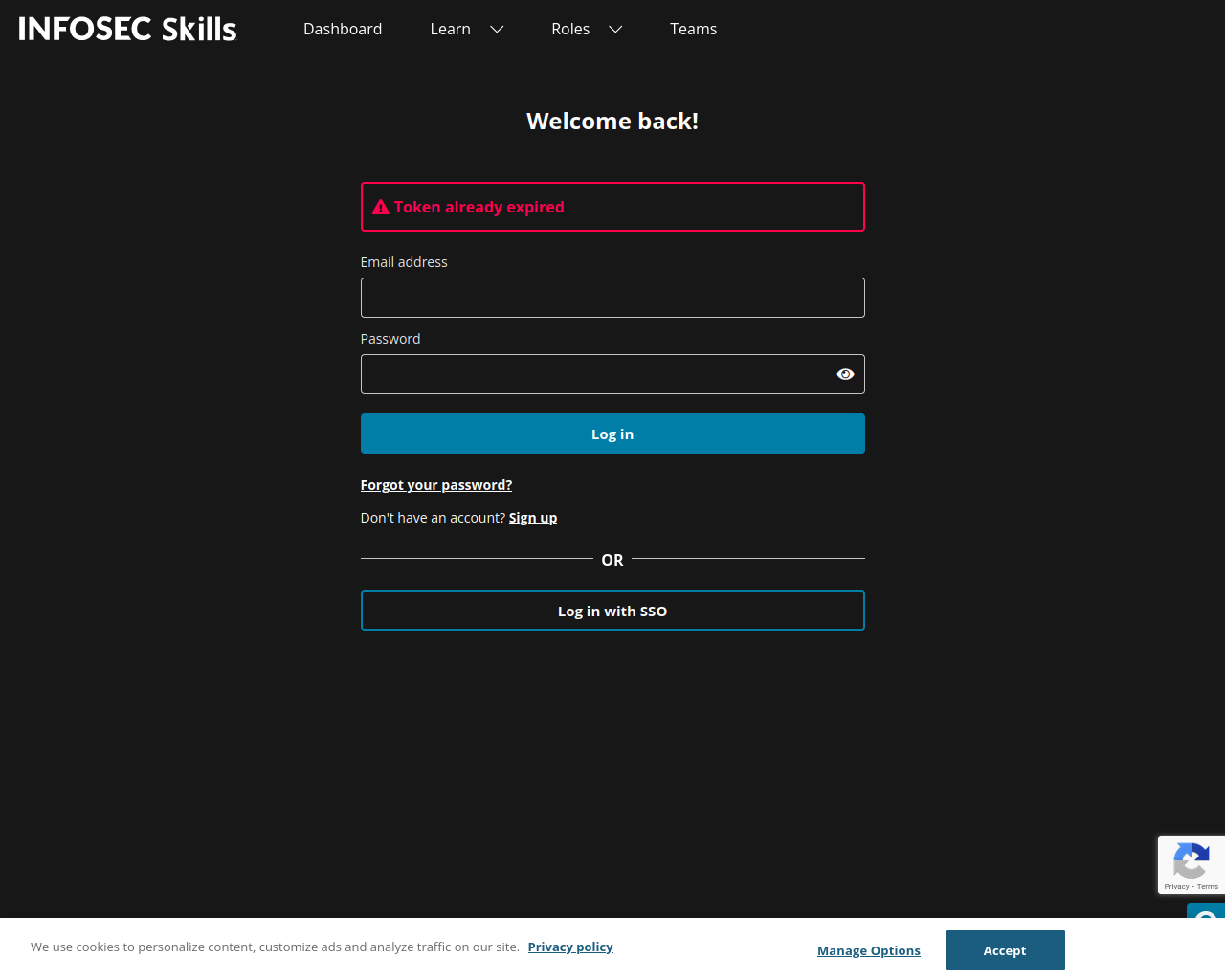Open the 'Forgot your password?' link
The image size is (1225, 980).
[x=436, y=485]
